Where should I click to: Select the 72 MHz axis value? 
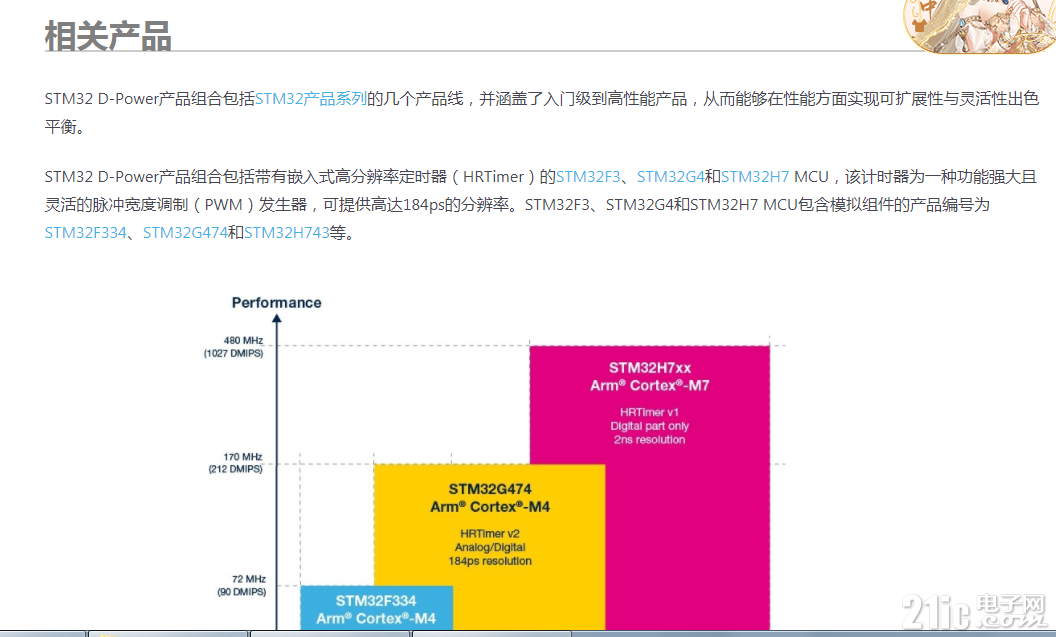(x=249, y=579)
